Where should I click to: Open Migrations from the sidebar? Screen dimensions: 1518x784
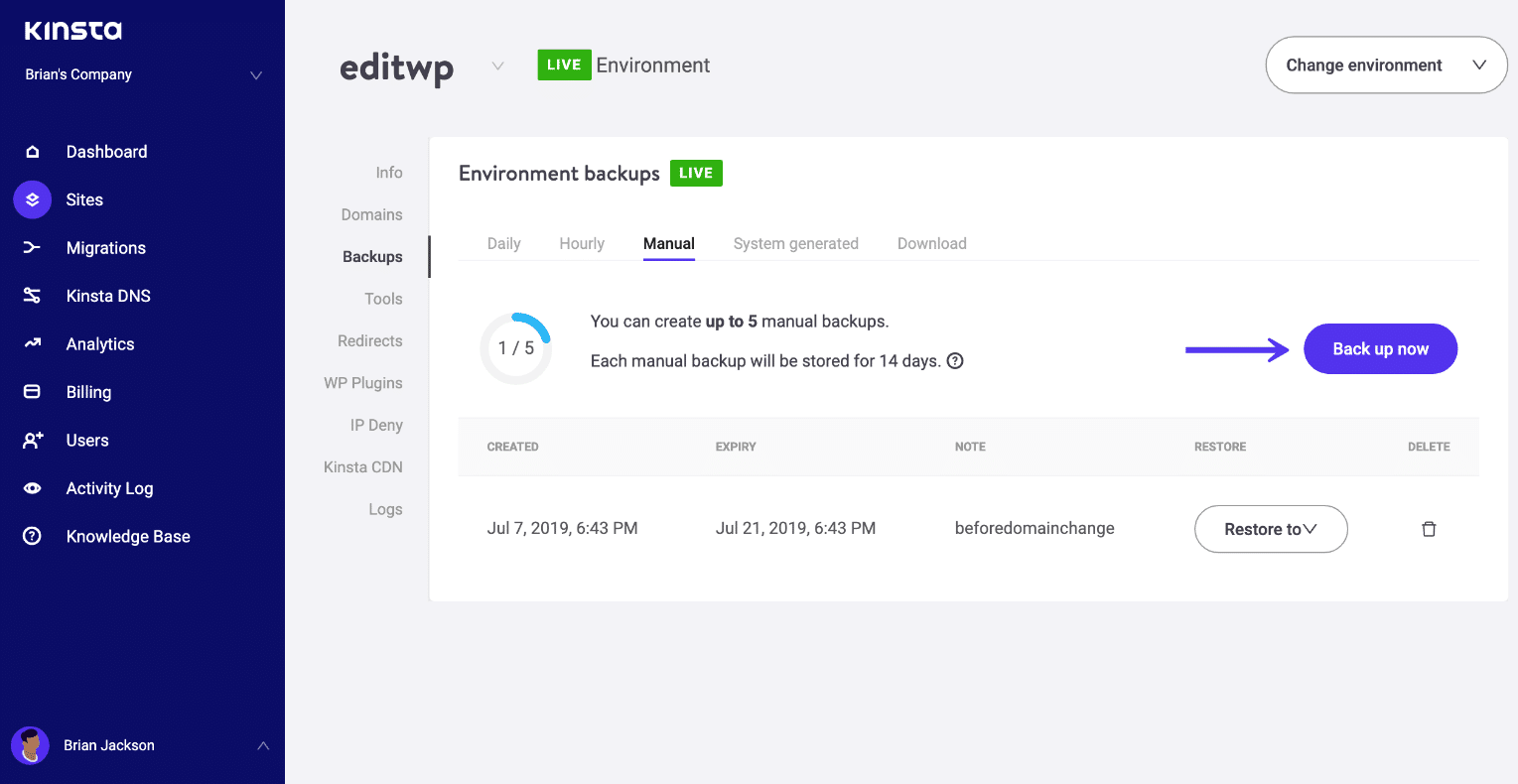coord(31,247)
